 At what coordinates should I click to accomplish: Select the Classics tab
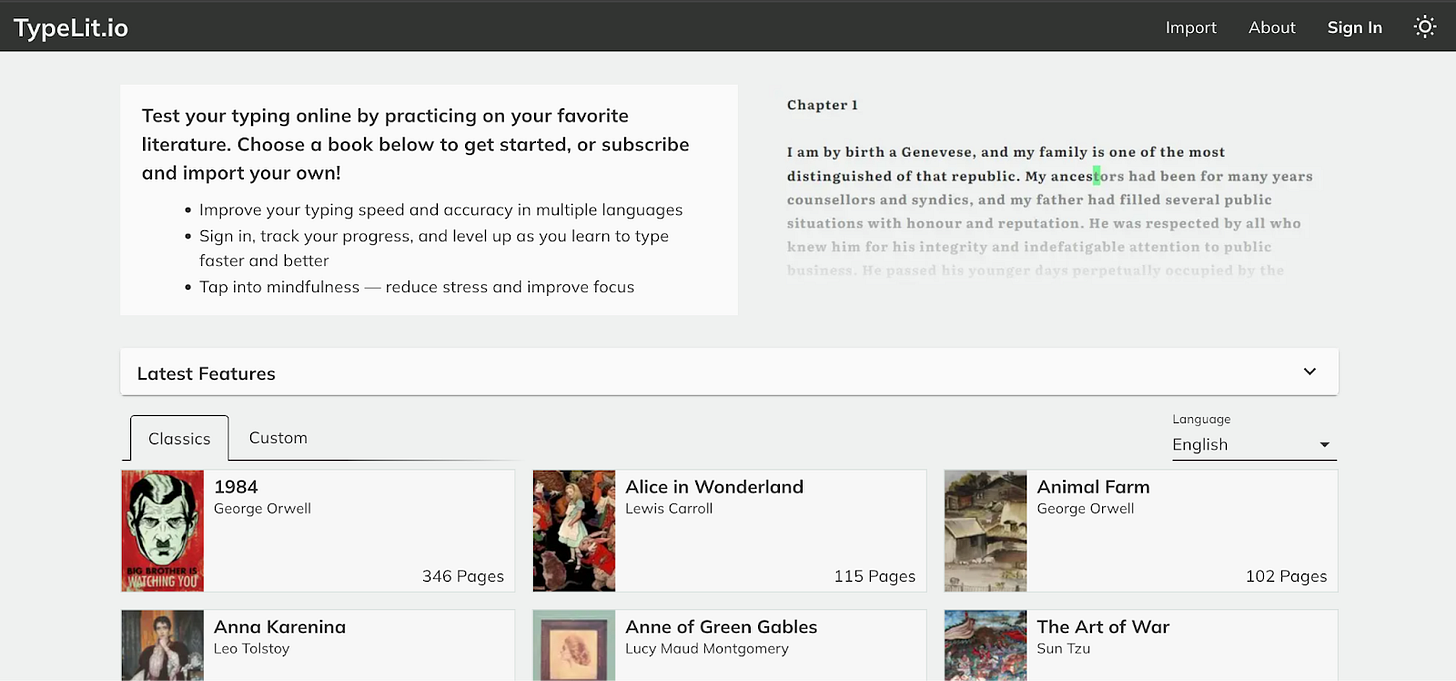(179, 438)
